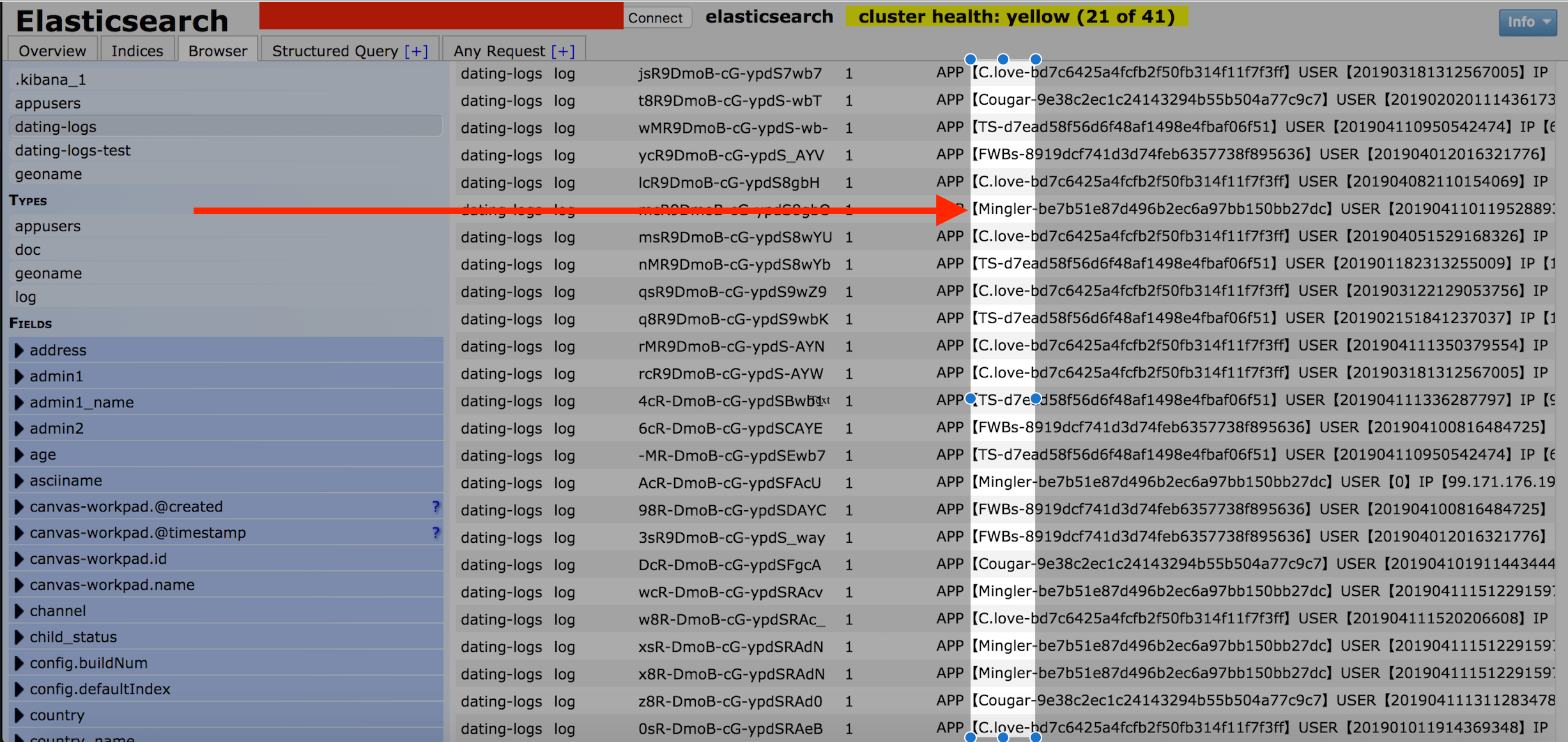This screenshot has height=742, width=1568.
Task: Click the cluster health yellow status
Action: tap(1017, 17)
